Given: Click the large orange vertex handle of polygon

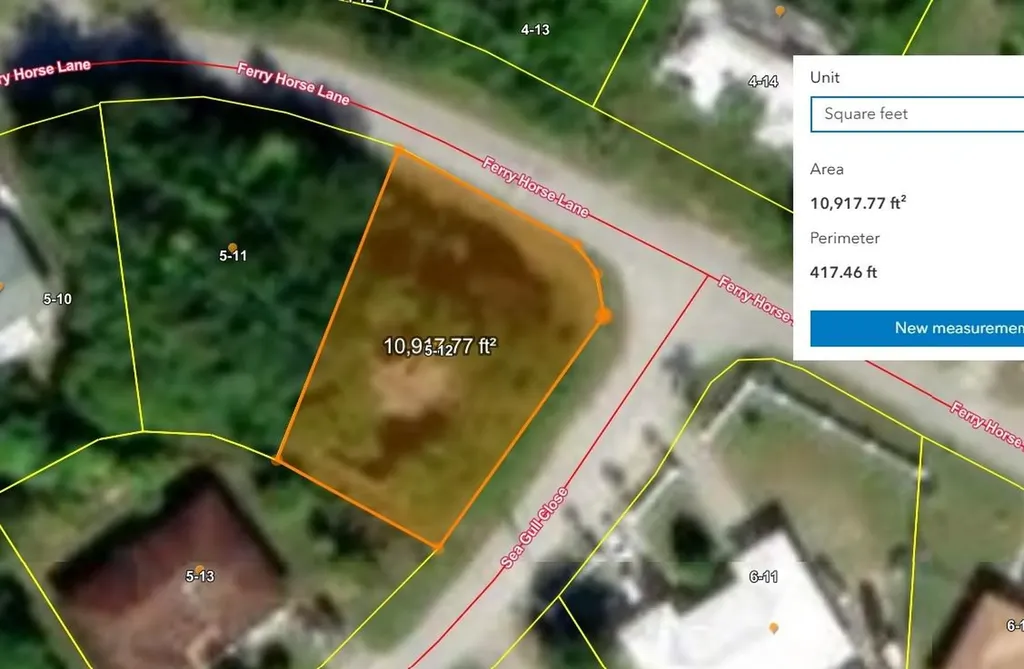Looking at the screenshot, I should pyautogui.click(x=603, y=316).
